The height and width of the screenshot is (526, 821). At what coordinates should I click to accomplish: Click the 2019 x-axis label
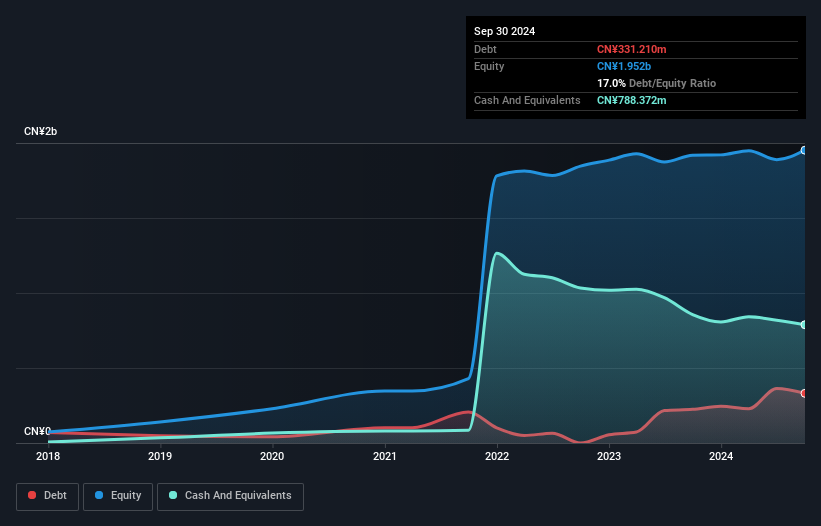[160, 456]
